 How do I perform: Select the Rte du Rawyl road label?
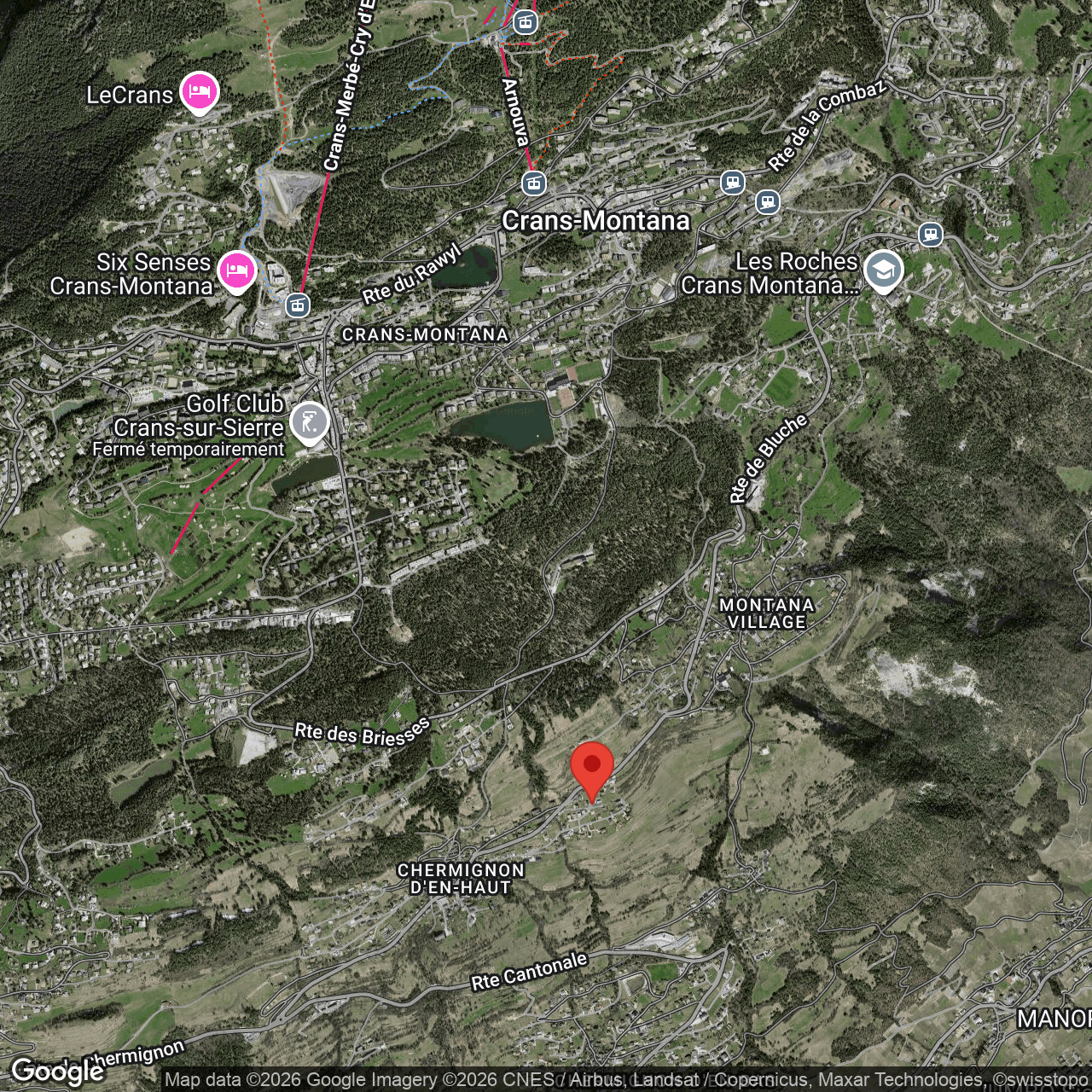412,274
